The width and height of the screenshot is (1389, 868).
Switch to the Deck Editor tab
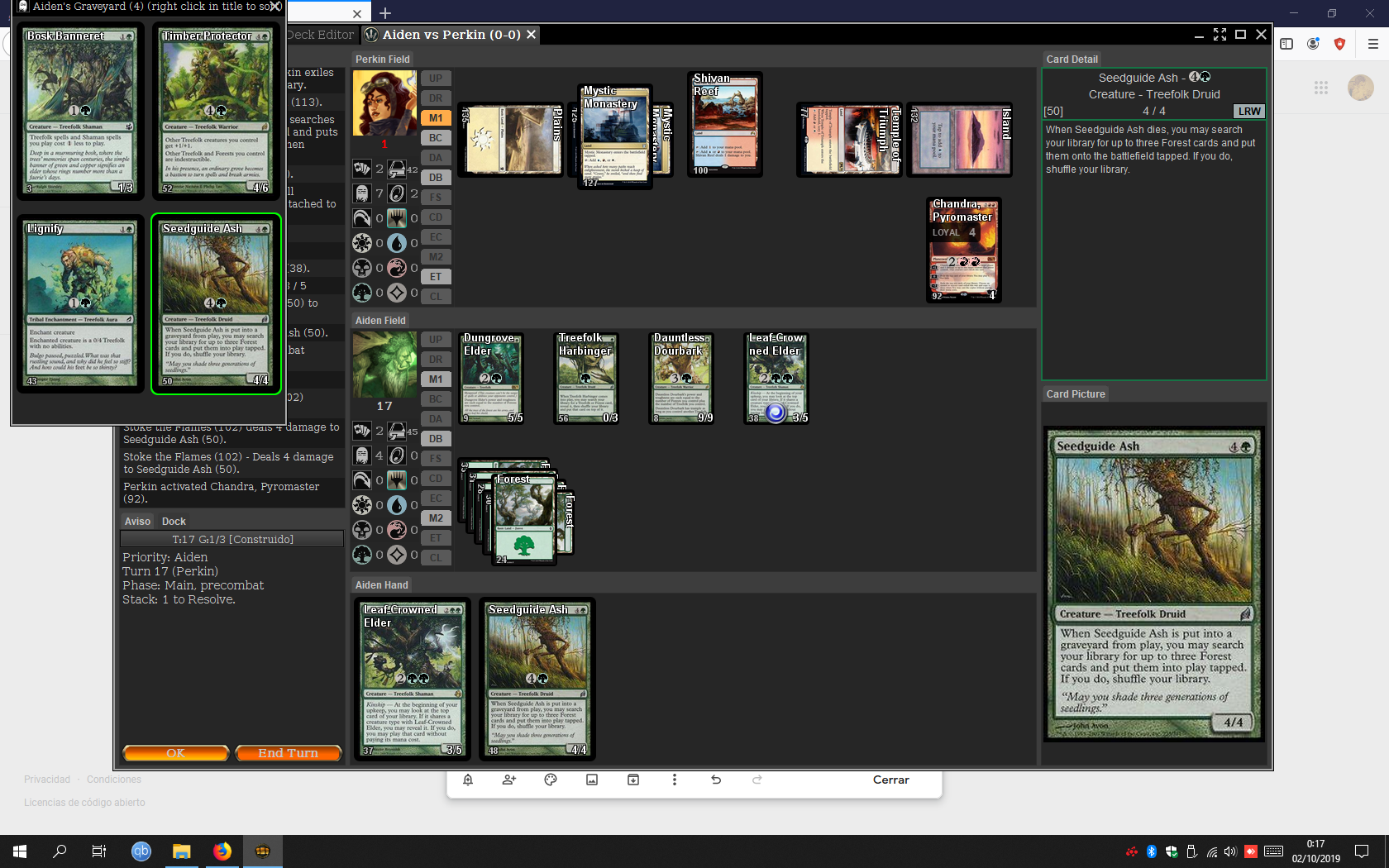tap(321, 35)
